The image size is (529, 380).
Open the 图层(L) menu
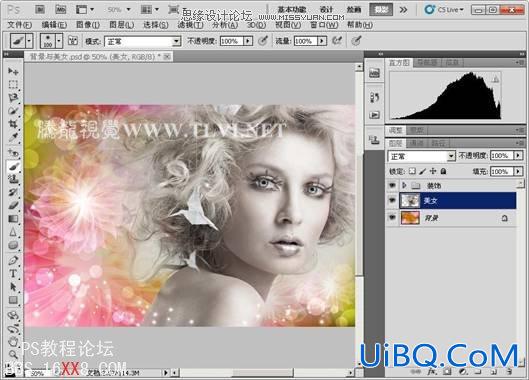click(x=121, y=25)
